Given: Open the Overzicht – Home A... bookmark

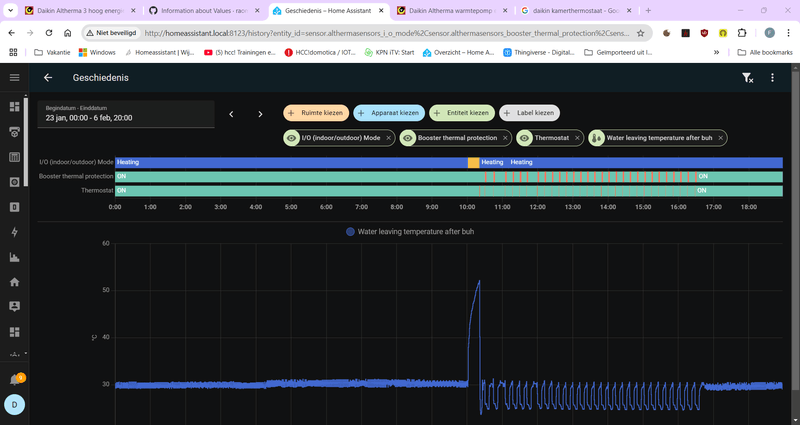Looking at the screenshot, I should pyautogui.click(x=458, y=52).
